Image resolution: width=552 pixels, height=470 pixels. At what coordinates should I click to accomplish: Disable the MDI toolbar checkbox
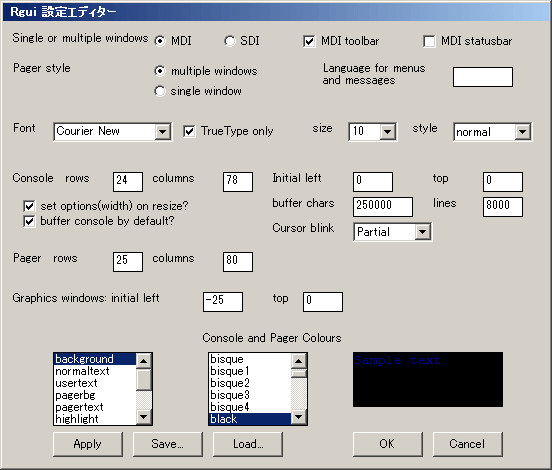click(x=309, y=41)
